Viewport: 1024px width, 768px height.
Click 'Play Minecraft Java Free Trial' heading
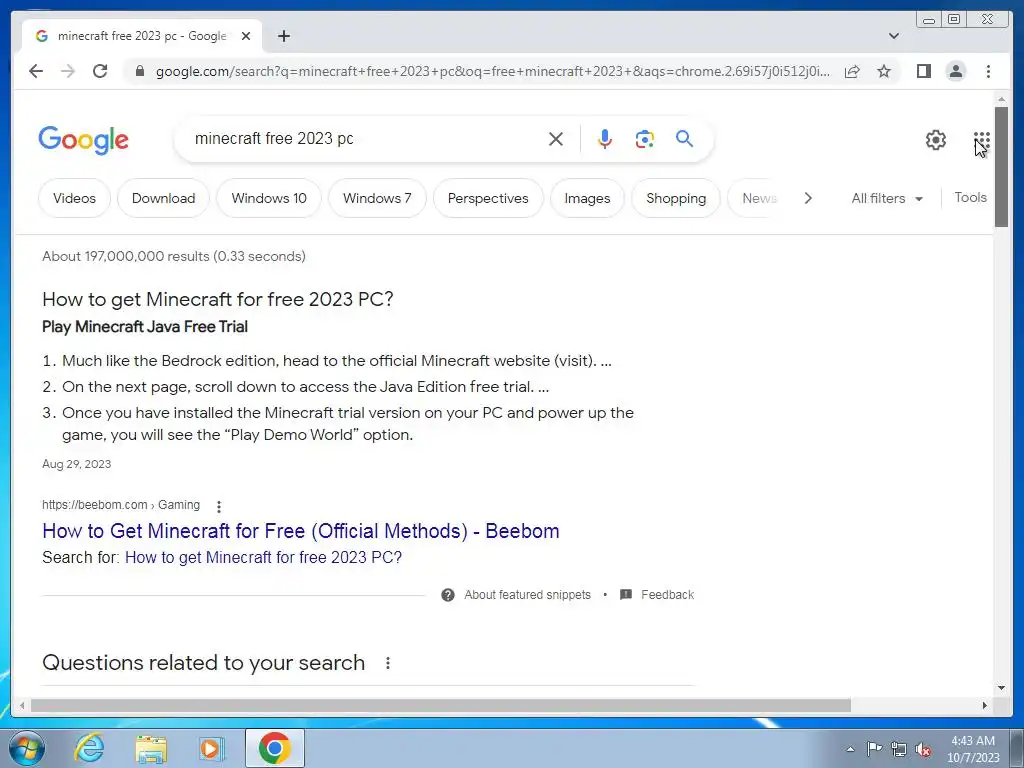[x=145, y=327]
